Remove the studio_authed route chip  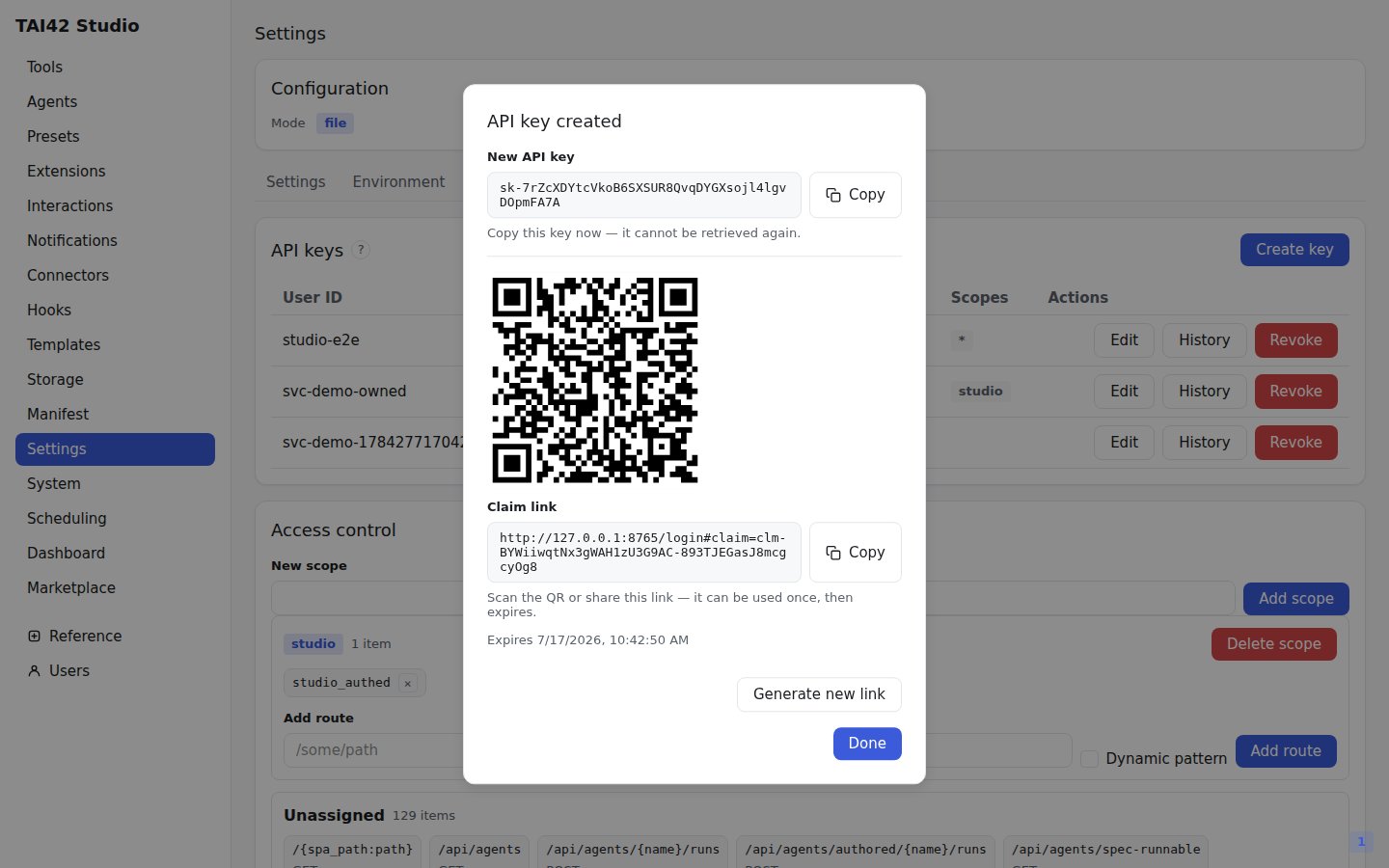pyautogui.click(x=408, y=683)
